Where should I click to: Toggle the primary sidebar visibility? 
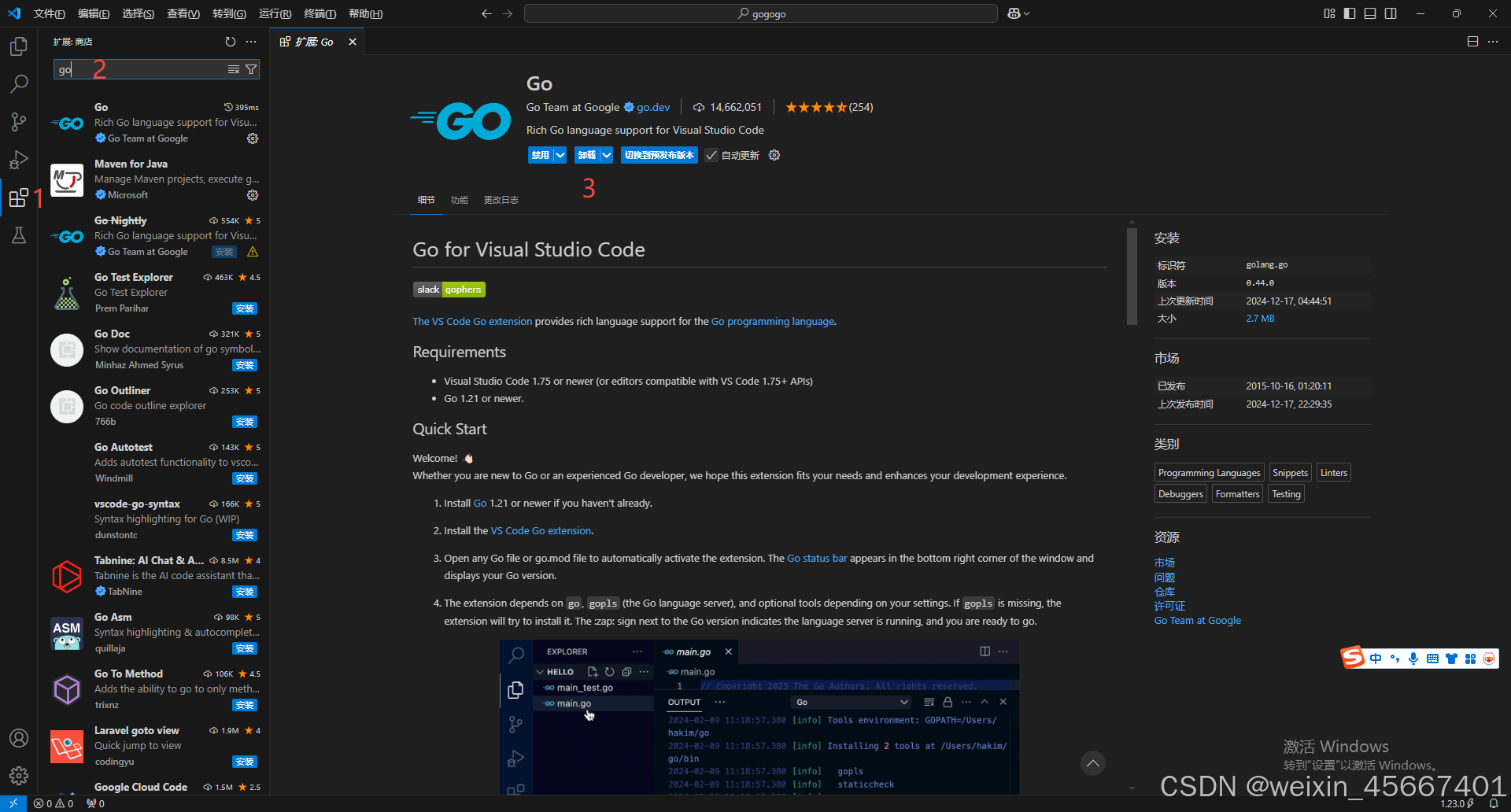click(x=1348, y=13)
